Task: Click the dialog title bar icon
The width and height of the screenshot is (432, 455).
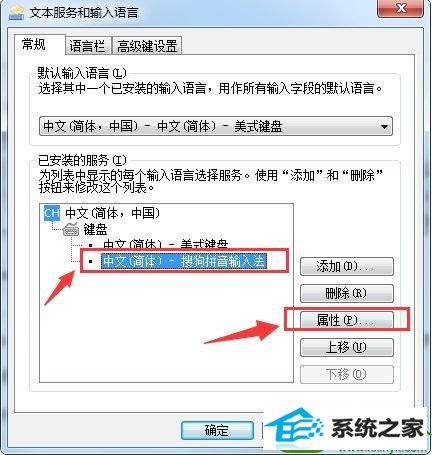Action: pyautogui.click(x=16, y=13)
